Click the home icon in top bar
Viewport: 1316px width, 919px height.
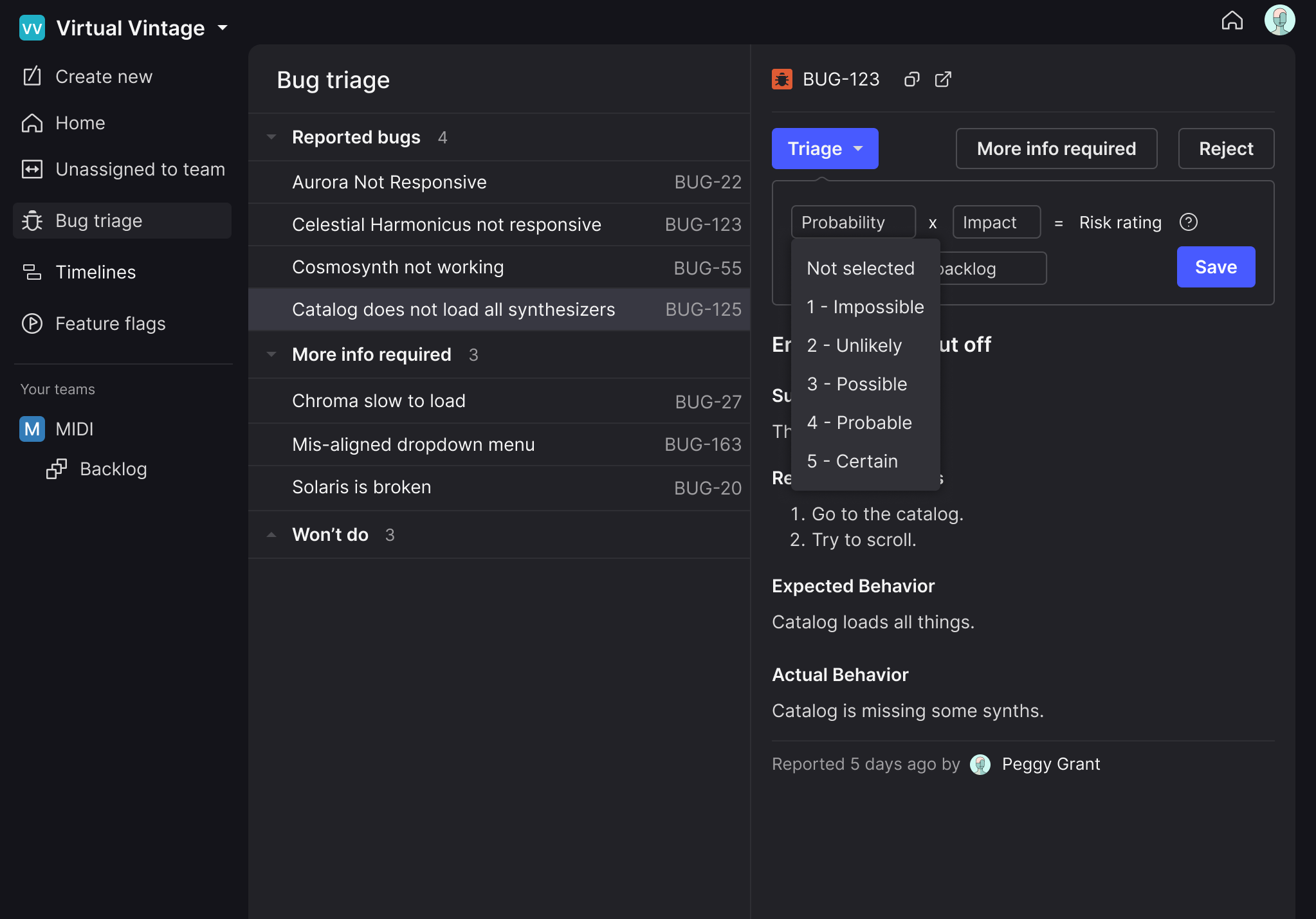click(x=1232, y=21)
